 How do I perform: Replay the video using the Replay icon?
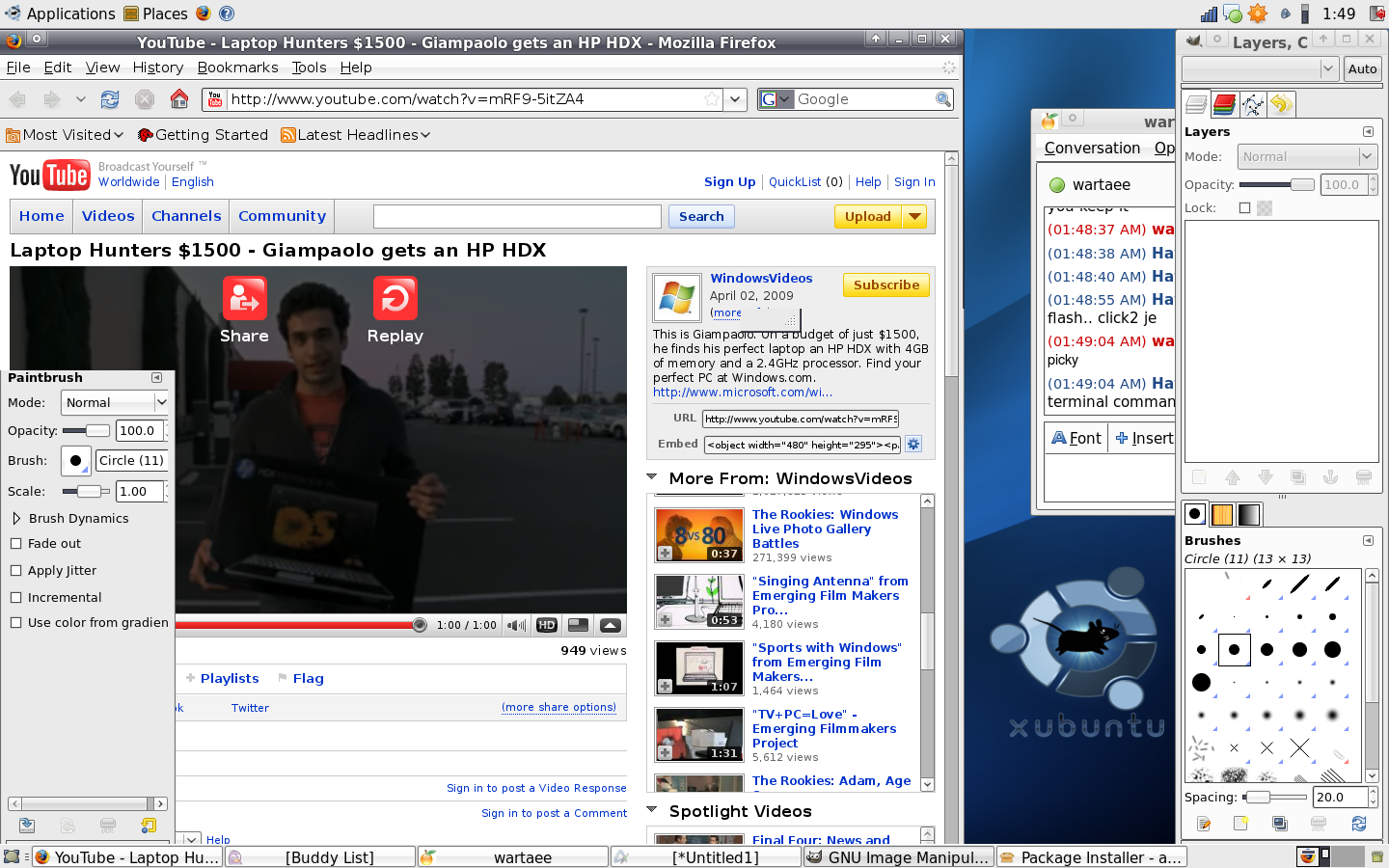coord(395,298)
